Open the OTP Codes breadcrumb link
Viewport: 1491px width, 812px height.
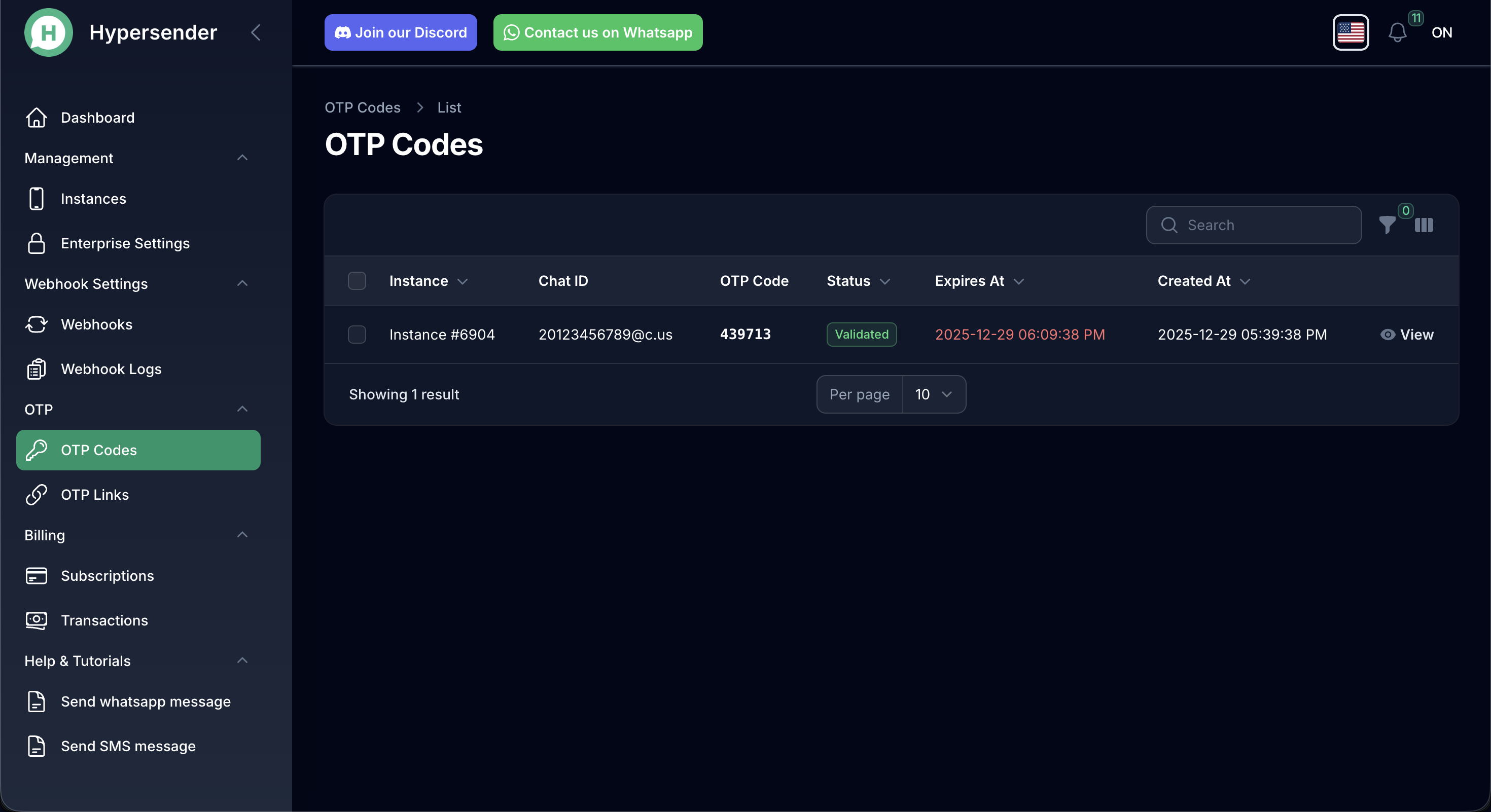(362, 107)
